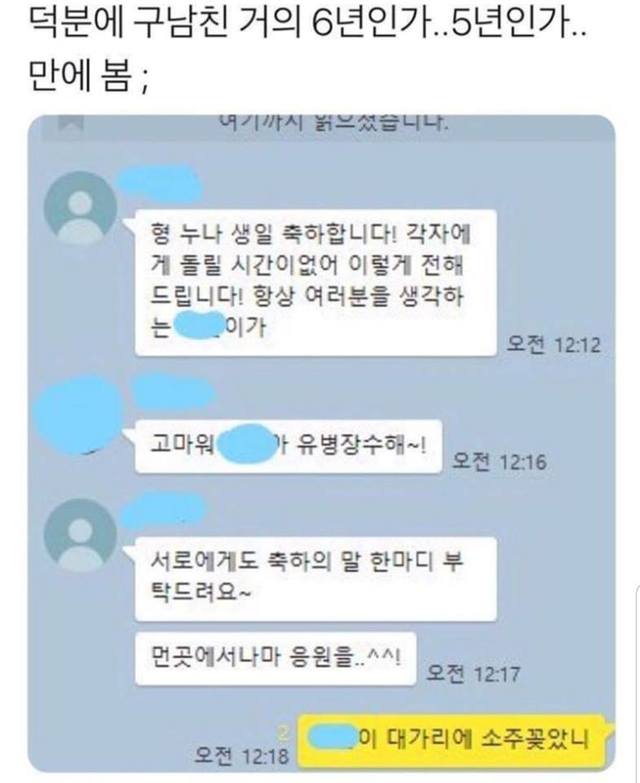Click the 먼곳에서나마 응원을 message bubble
Screen dimensions: 640x783
coord(276,658)
